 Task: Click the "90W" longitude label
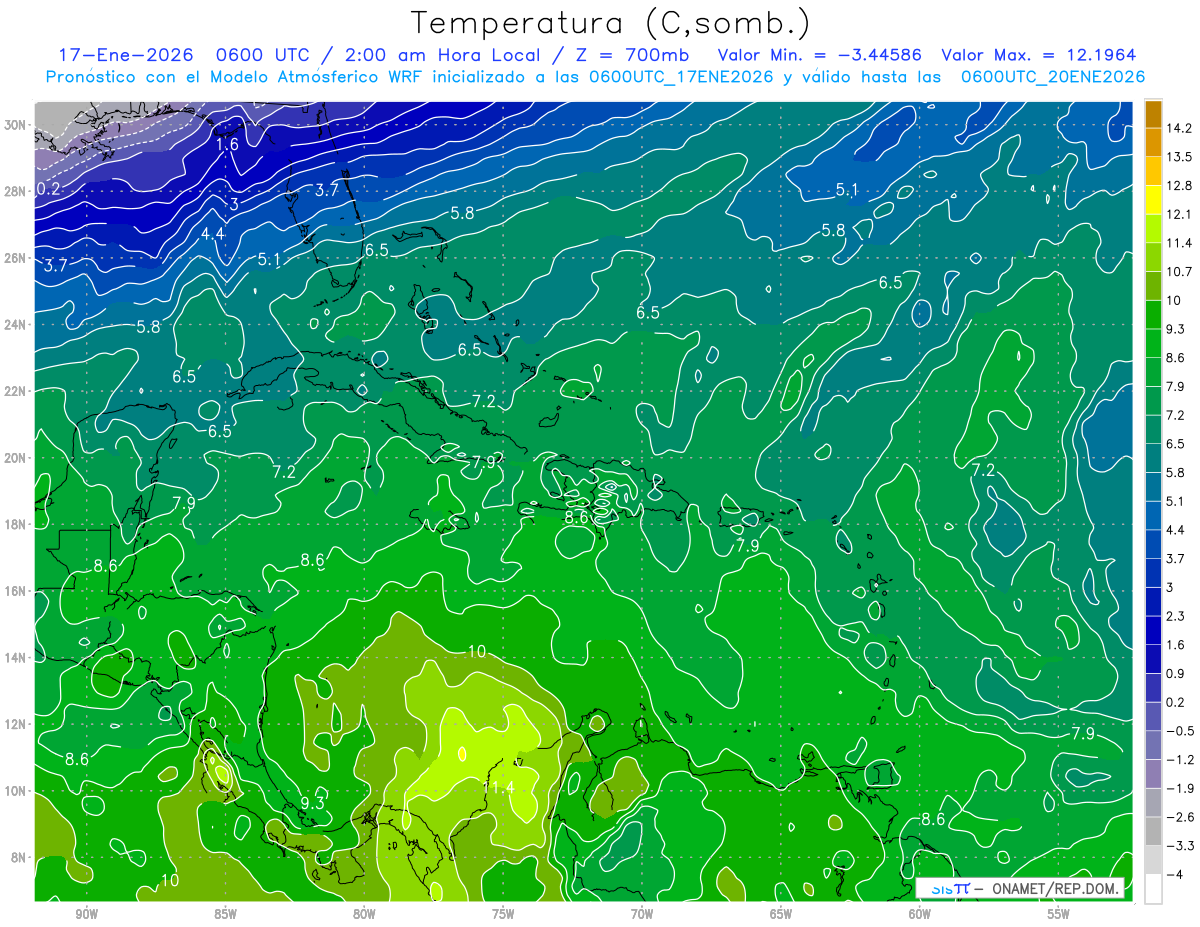coord(85,915)
